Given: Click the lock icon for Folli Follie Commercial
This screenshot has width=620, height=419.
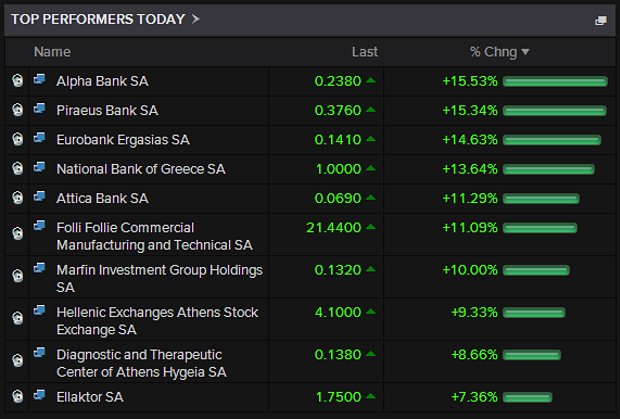Looking at the screenshot, I should click(17, 233).
